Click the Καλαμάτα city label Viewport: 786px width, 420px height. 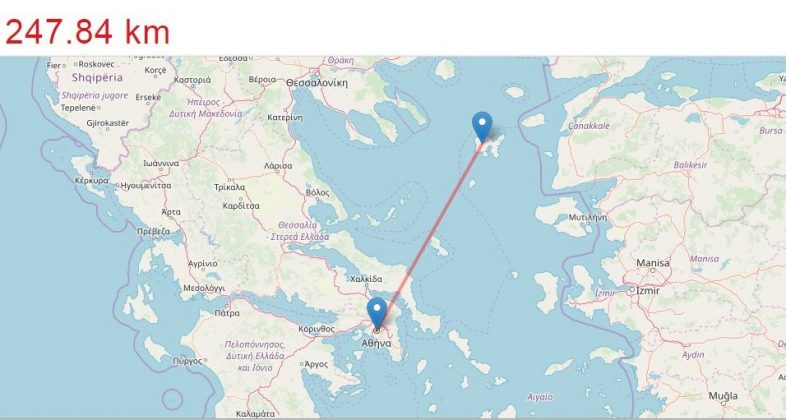tap(255, 414)
